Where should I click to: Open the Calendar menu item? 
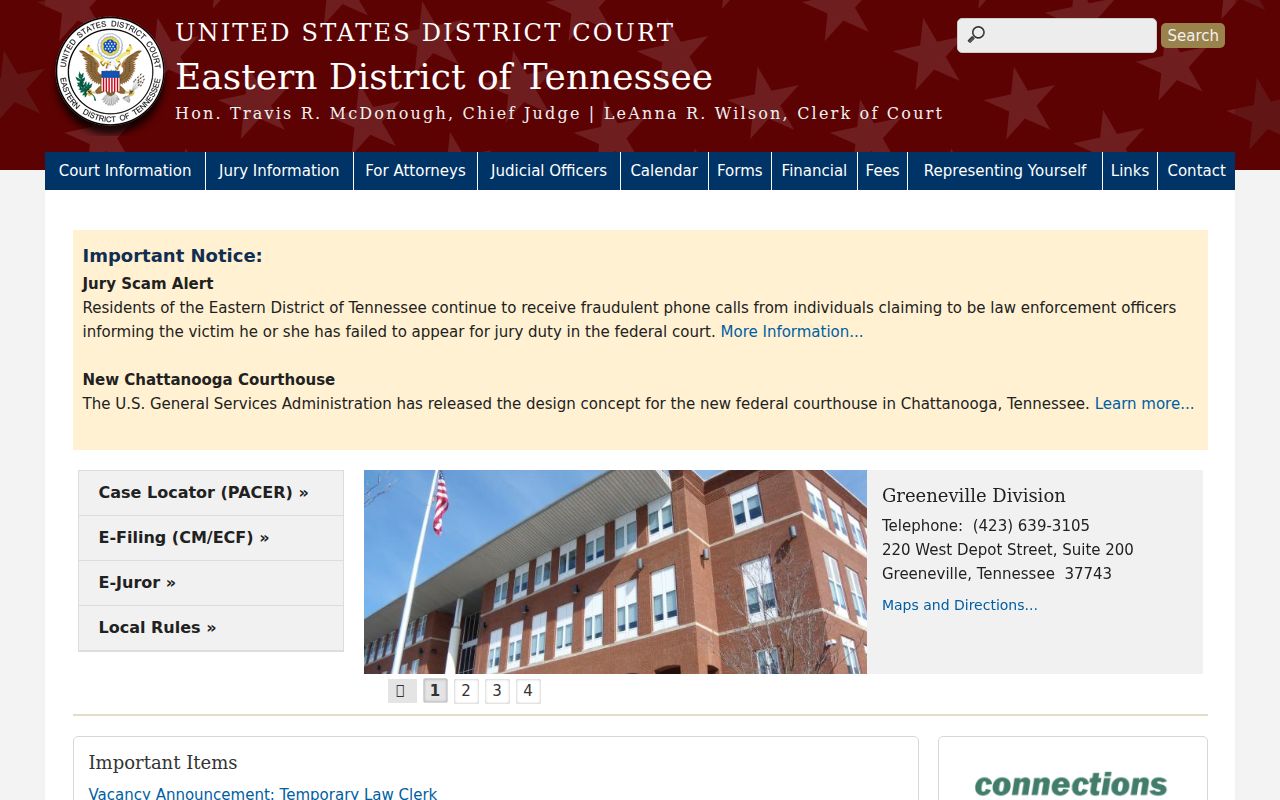click(x=664, y=171)
